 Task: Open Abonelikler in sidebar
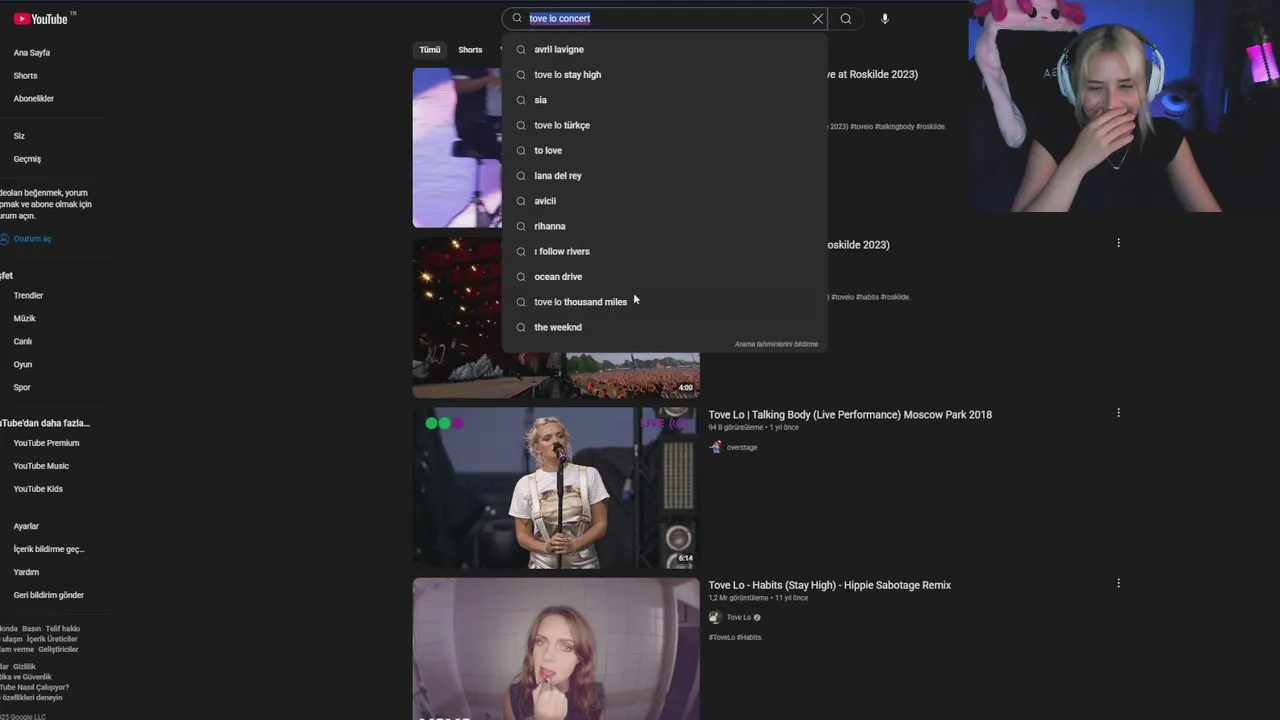click(34, 99)
